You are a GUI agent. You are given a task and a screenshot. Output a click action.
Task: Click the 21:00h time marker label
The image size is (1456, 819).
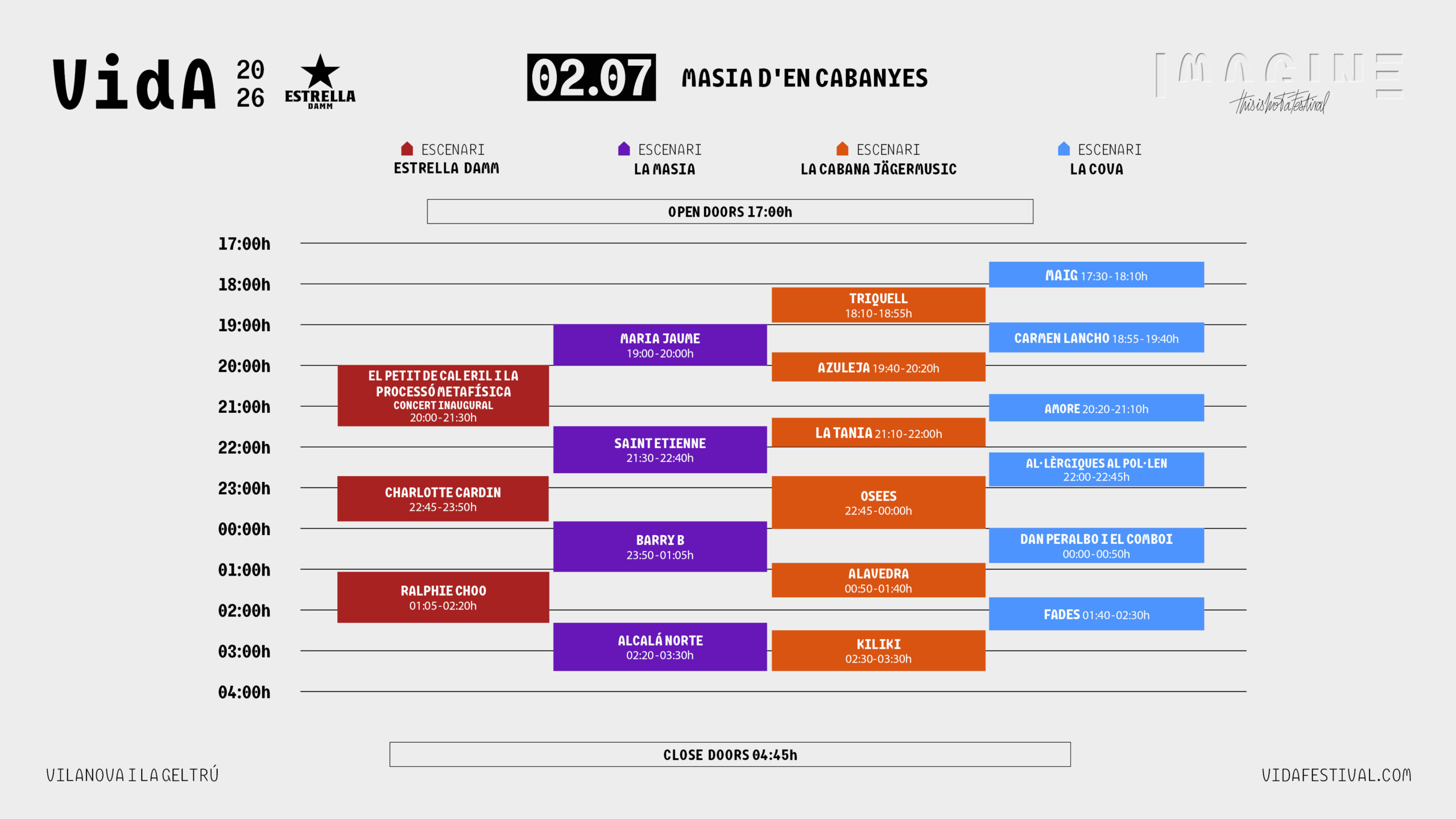click(244, 407)
